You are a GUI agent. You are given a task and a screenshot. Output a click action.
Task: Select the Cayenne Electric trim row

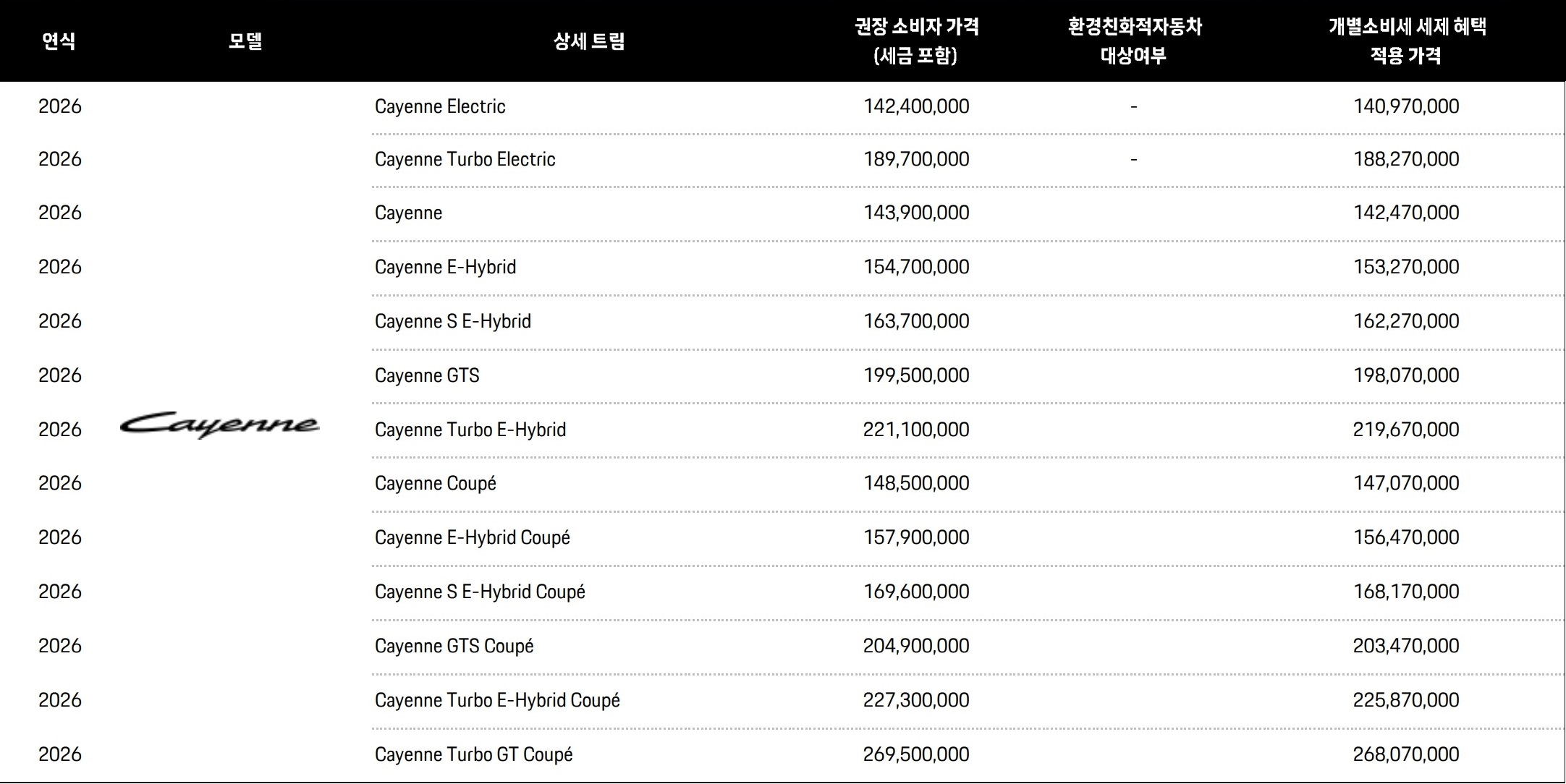[440, 106]
